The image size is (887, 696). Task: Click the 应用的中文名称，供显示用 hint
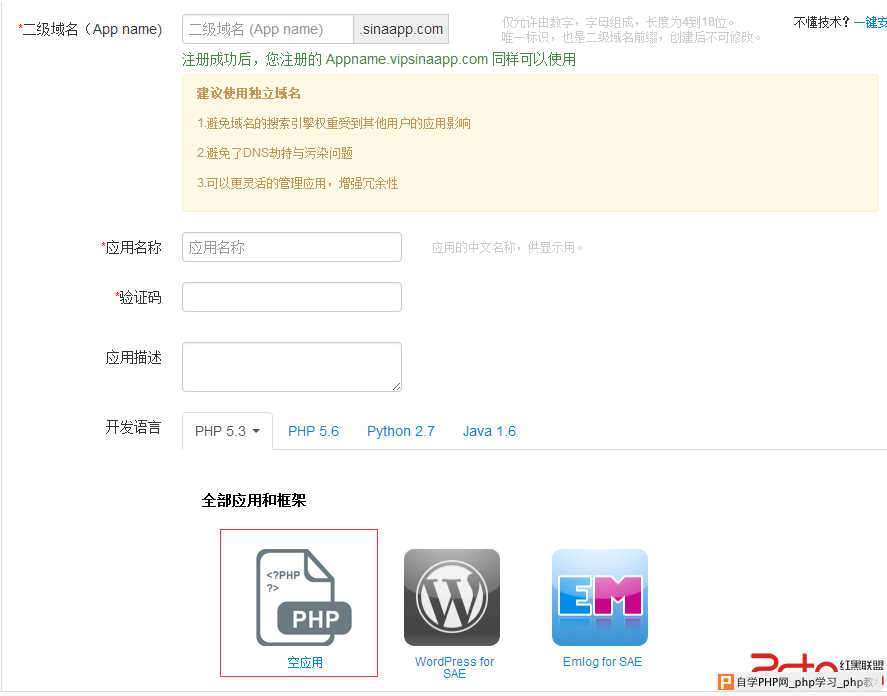[x=507, y=247]
